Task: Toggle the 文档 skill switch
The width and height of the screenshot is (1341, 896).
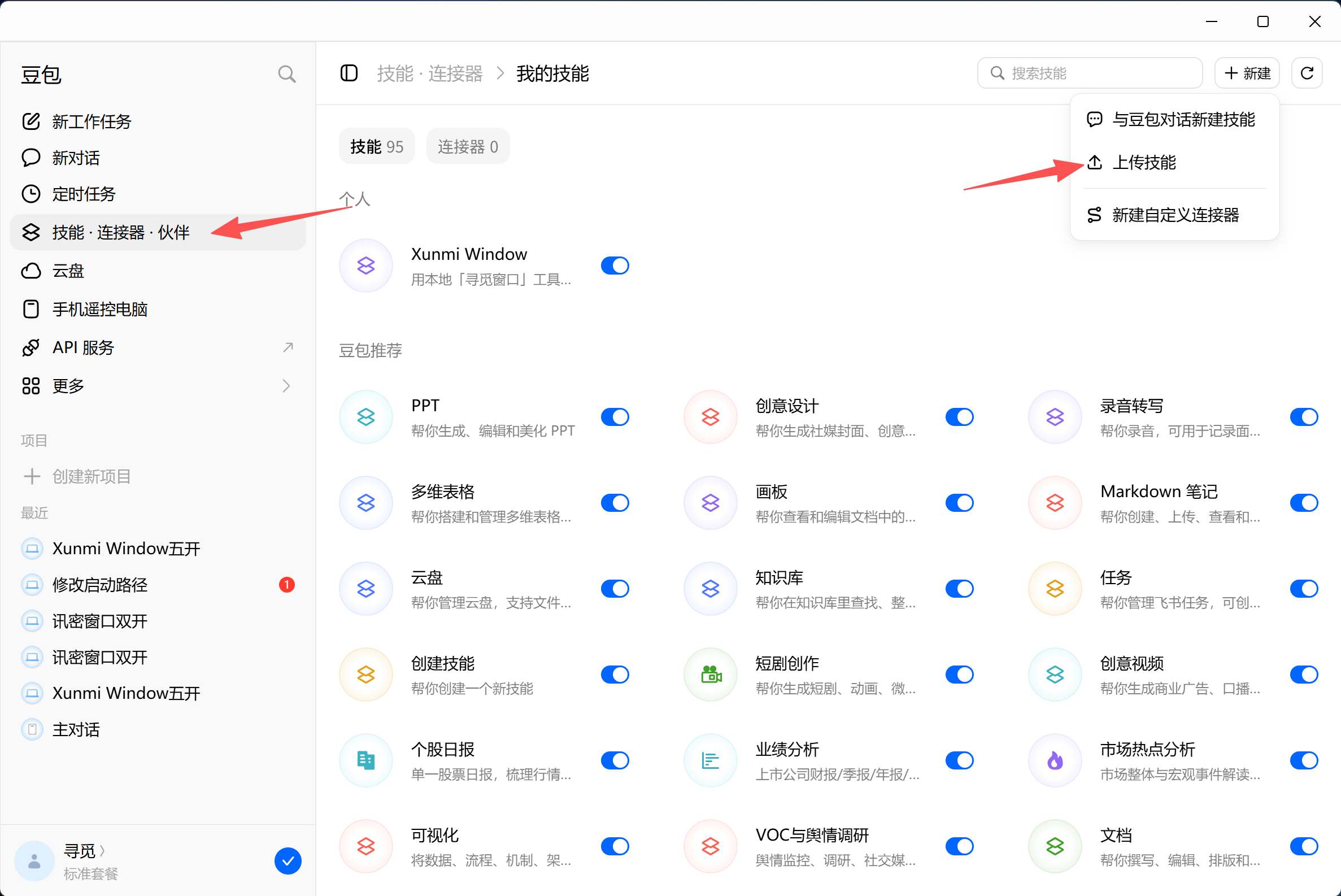Action: tap(1304, 846)
